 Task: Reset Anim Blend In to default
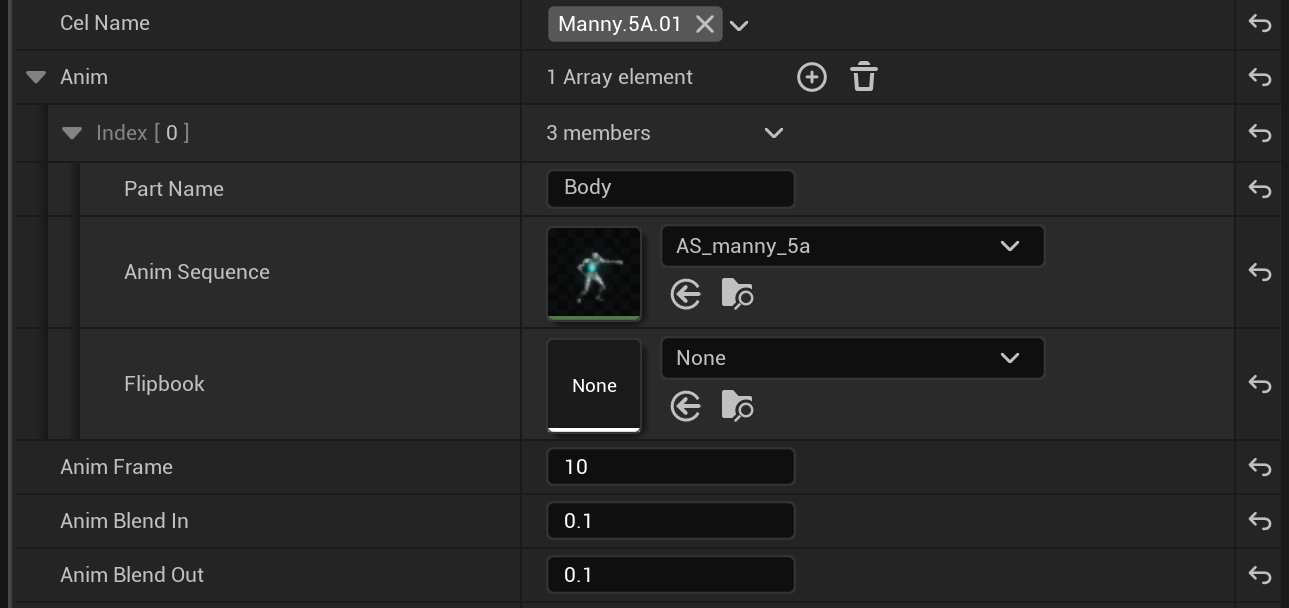point(1259,520)
